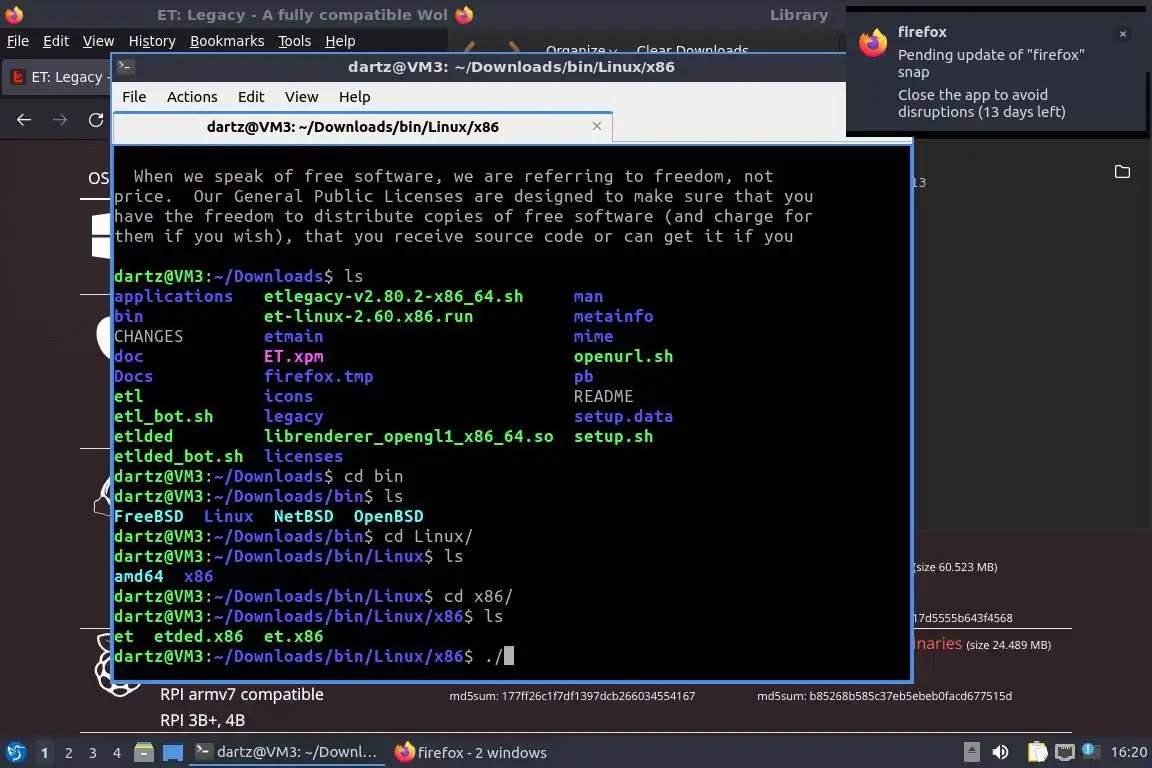Switch to workspace 2
The width and height of the screenshot is (1152, 768).
[69, 753]
